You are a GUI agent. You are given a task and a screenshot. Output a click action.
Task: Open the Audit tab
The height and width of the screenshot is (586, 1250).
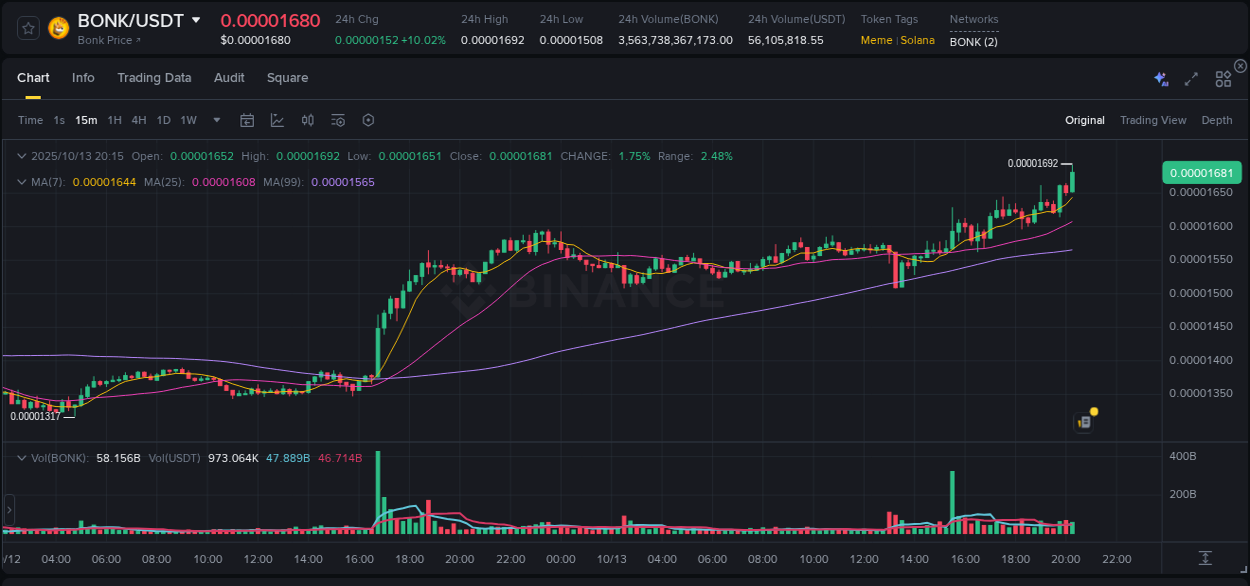229,77
